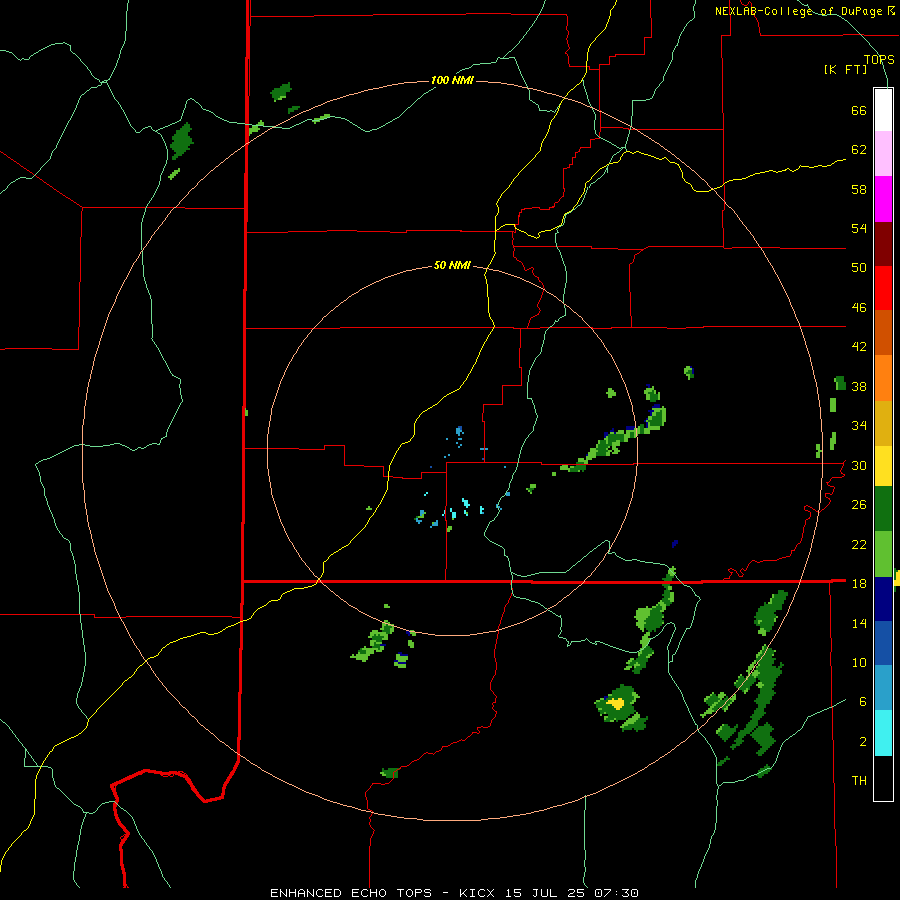The width and height of the screenshot is (900, 900).
Task: Click the 50 NMI range ring label
Action: pyautogui.click(x=452, y=265)
